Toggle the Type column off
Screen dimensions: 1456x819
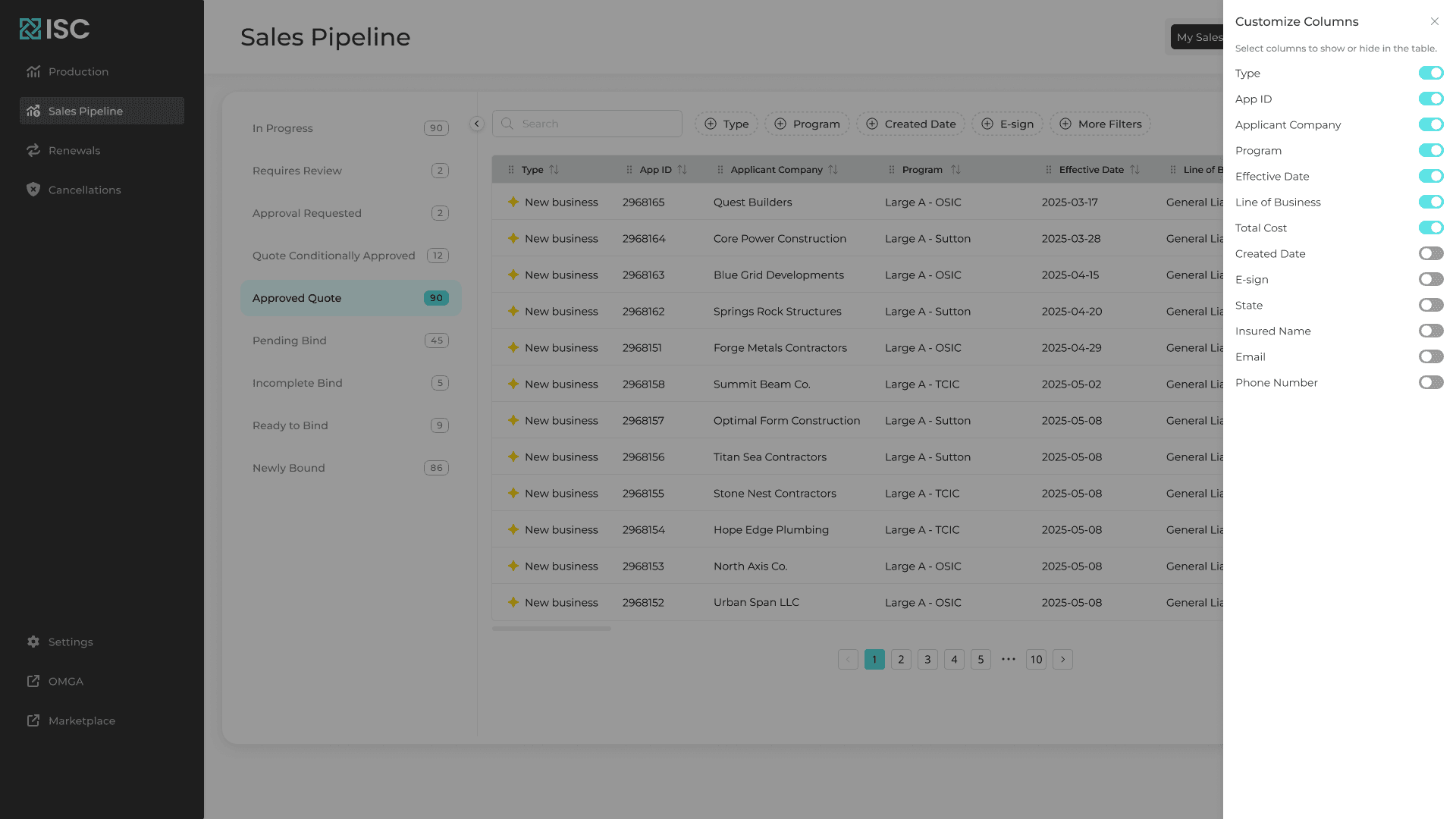pos(1431,73)
